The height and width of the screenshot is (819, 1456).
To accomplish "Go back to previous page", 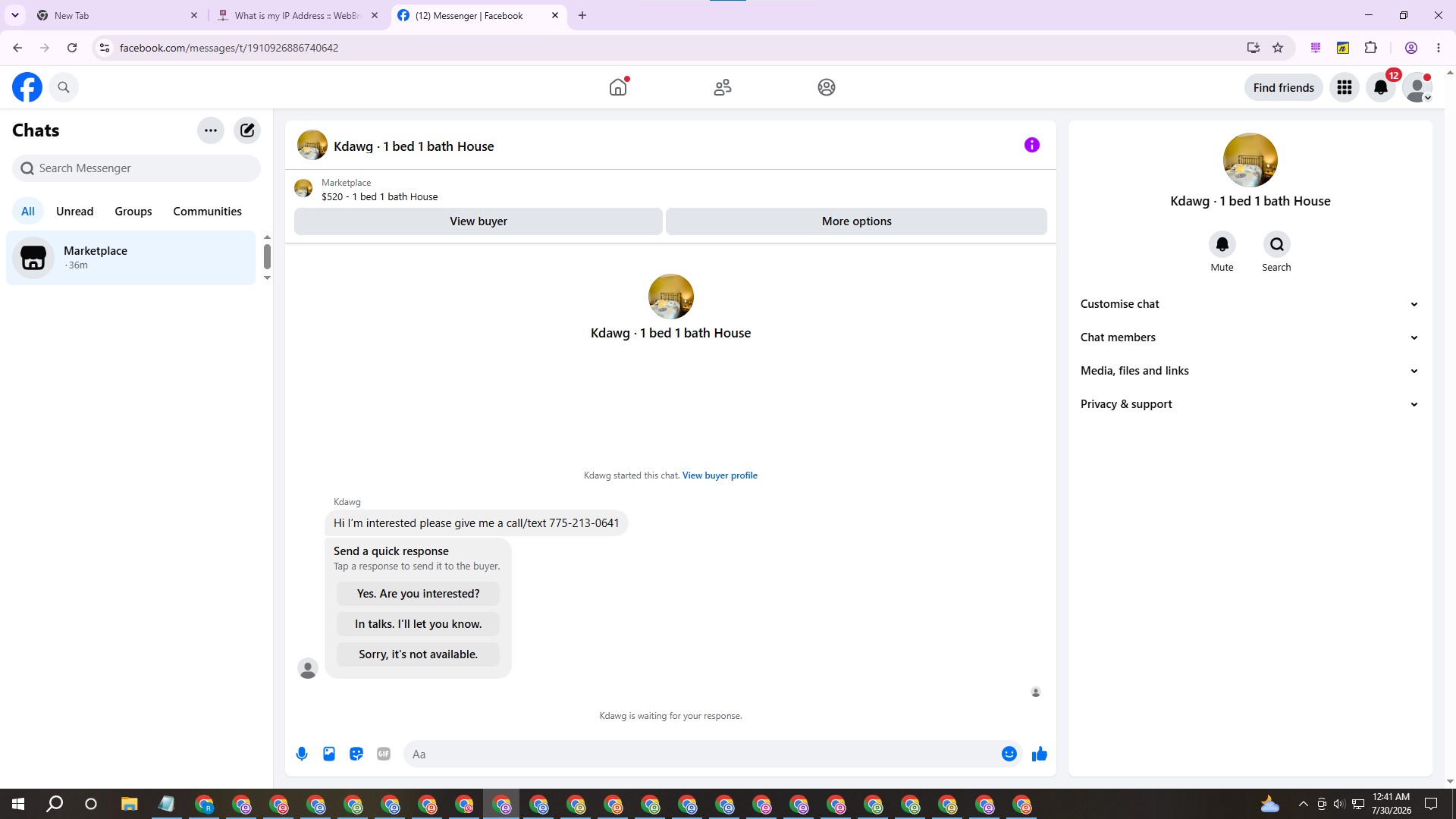I will point(17,48).
